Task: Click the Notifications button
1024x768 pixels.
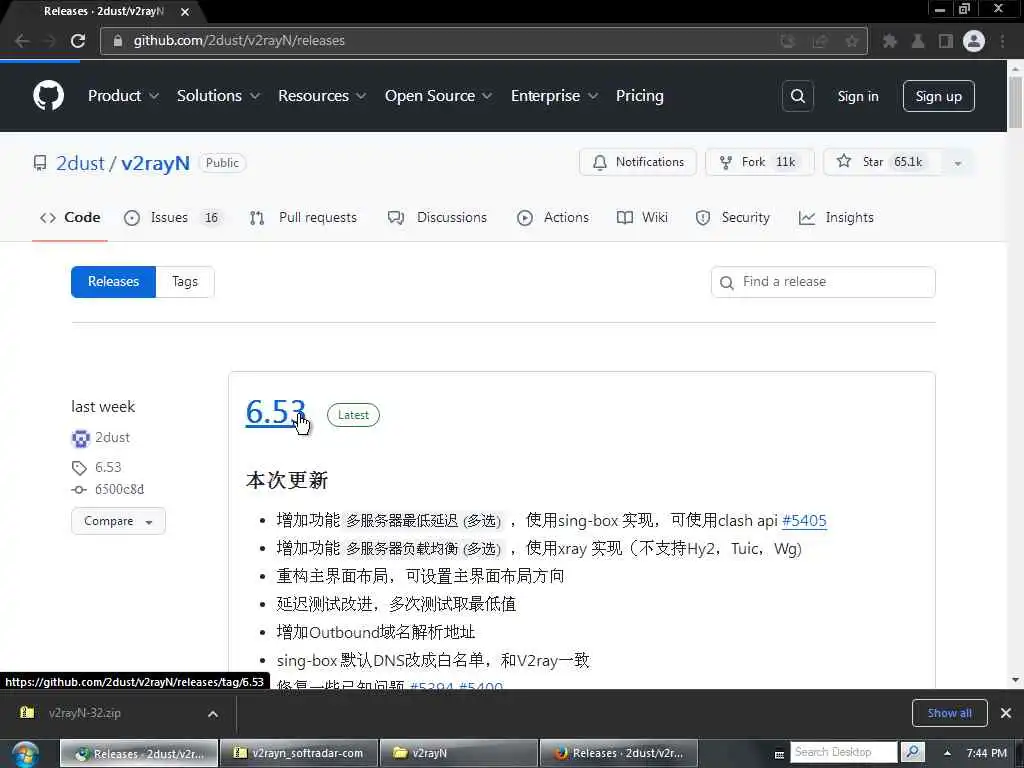Action: pos(638,162)
